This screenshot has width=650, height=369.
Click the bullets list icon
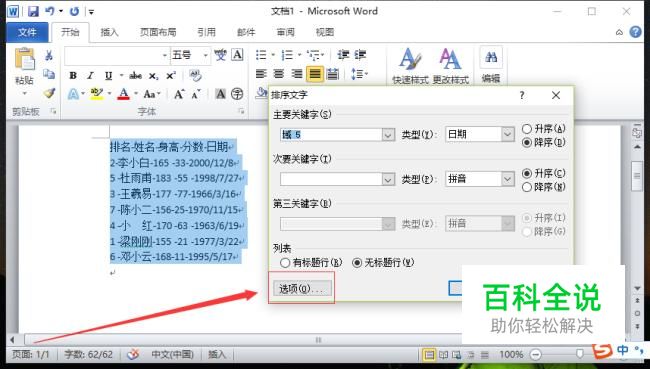click(x=261, y=55)
